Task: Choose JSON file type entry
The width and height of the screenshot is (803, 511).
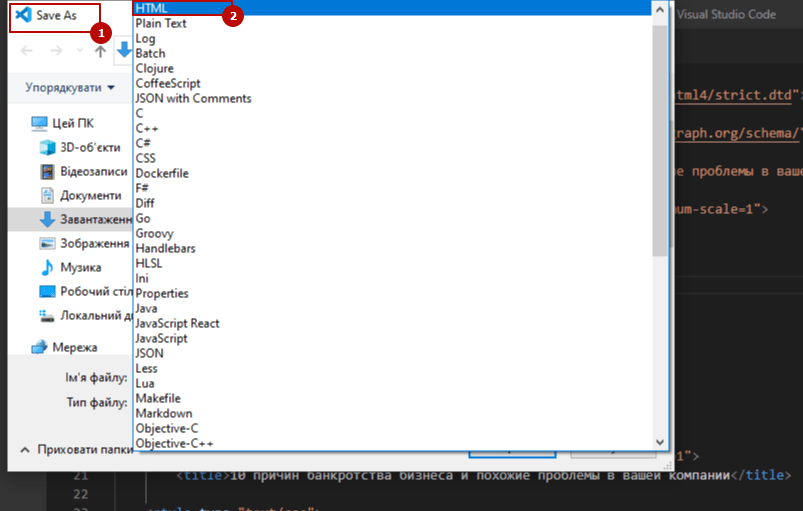Action: click(392, 353)
